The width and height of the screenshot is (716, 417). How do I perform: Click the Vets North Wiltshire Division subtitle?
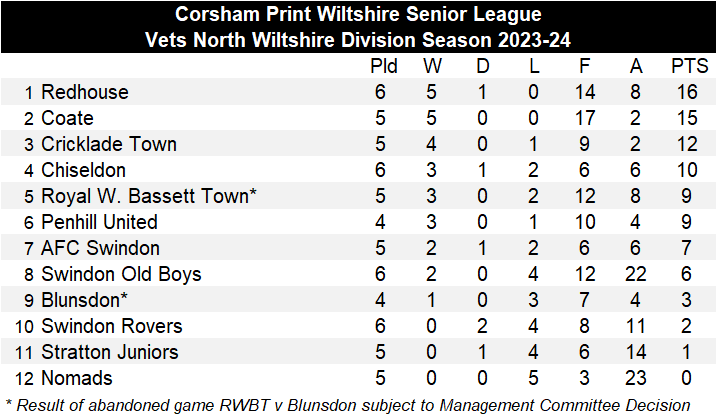click(x=357, y=40)
